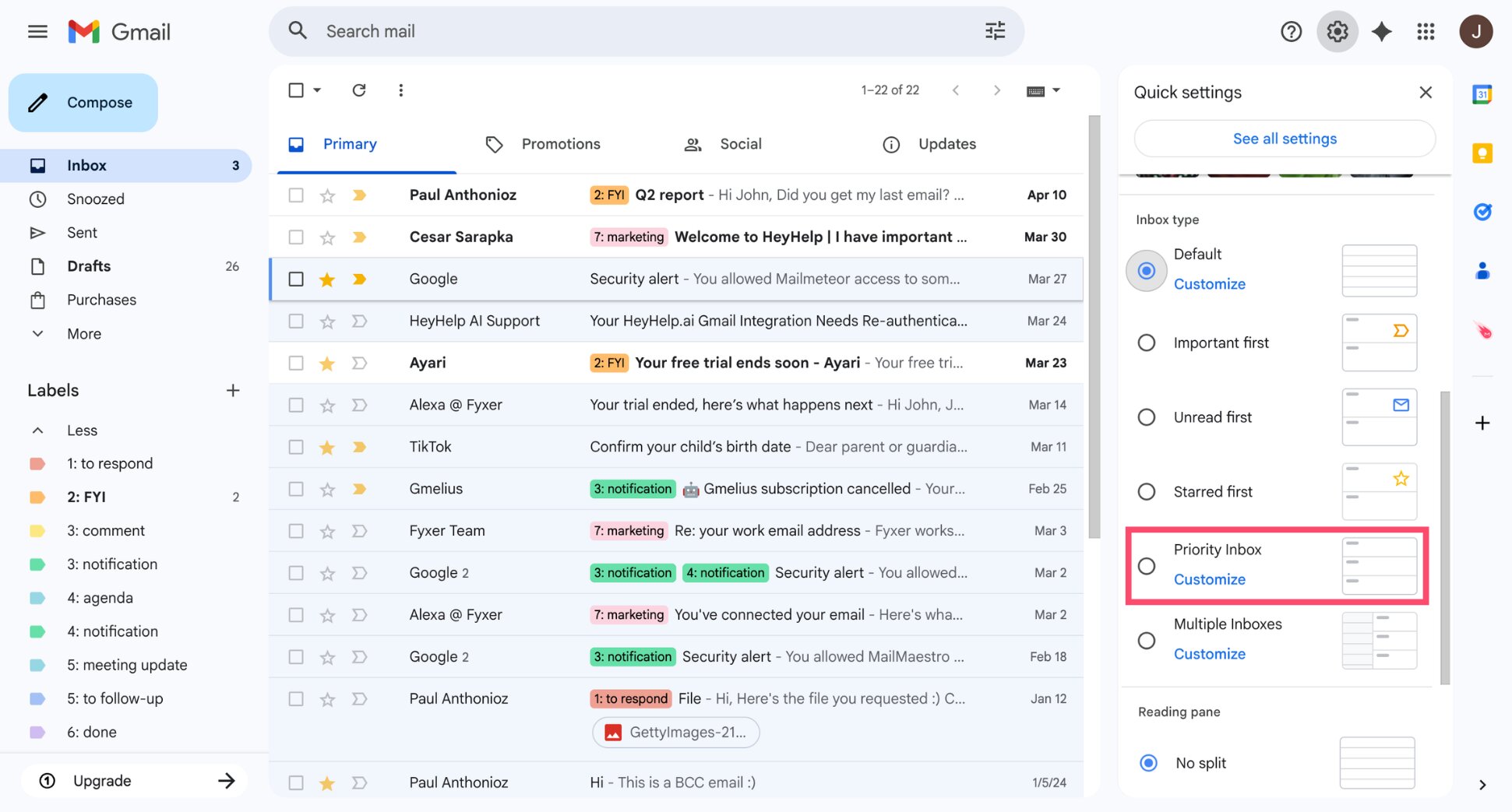
Task: Click the Upgrade button
Action: 134,781
